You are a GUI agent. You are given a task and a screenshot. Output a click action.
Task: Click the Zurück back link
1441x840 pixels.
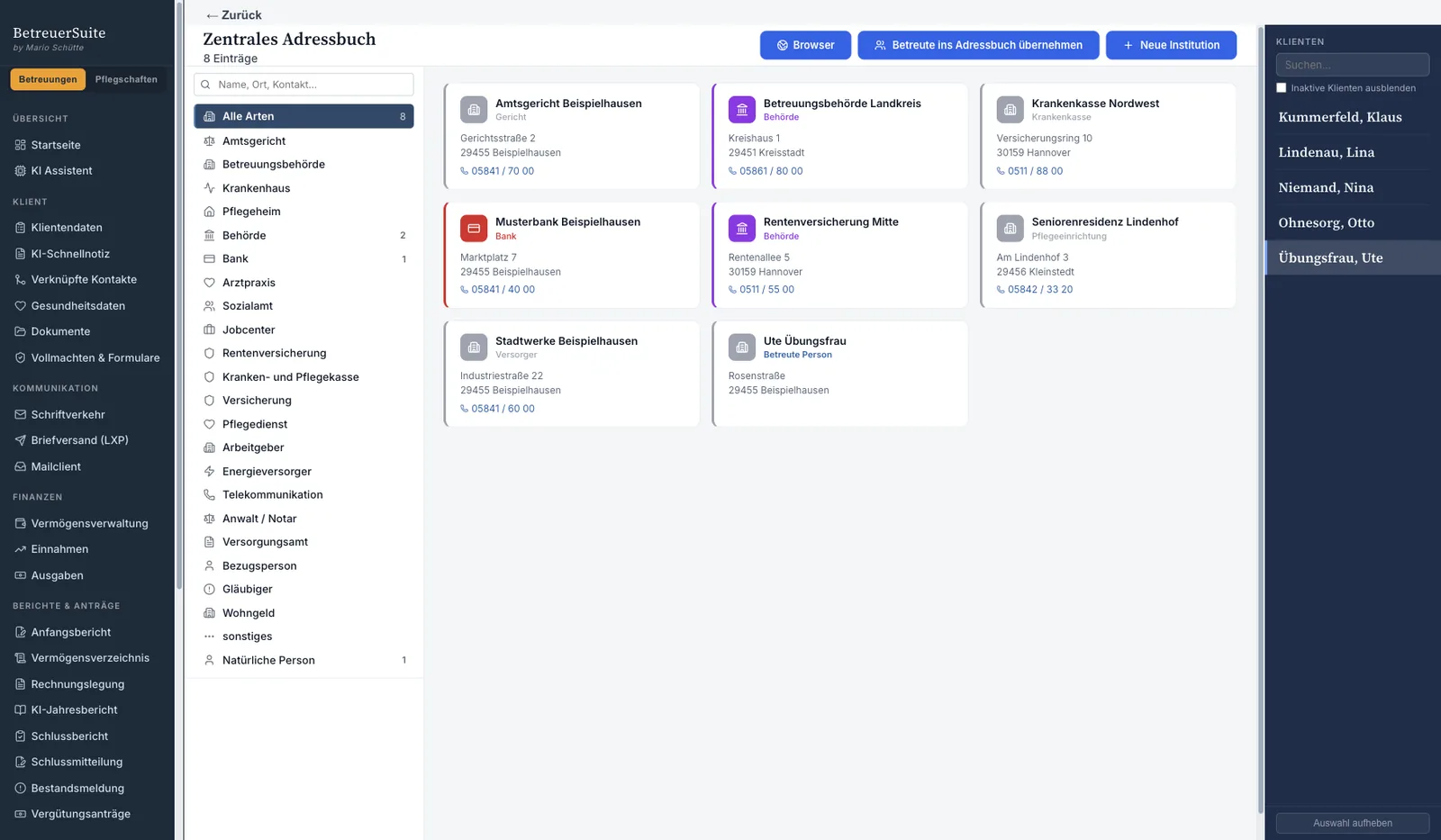coord(233,15)
